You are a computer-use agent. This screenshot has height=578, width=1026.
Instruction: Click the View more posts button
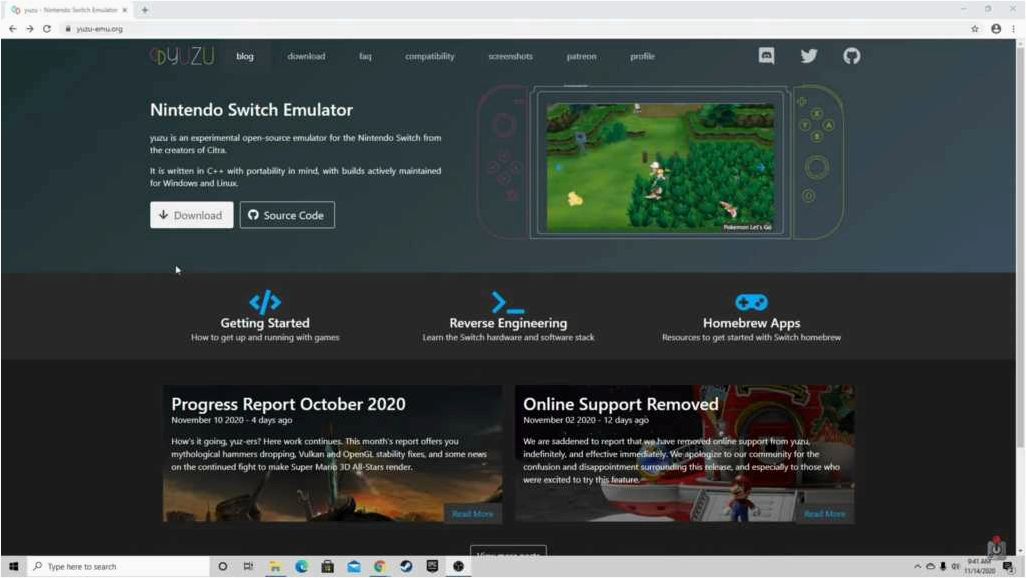[x=508, y=551]
